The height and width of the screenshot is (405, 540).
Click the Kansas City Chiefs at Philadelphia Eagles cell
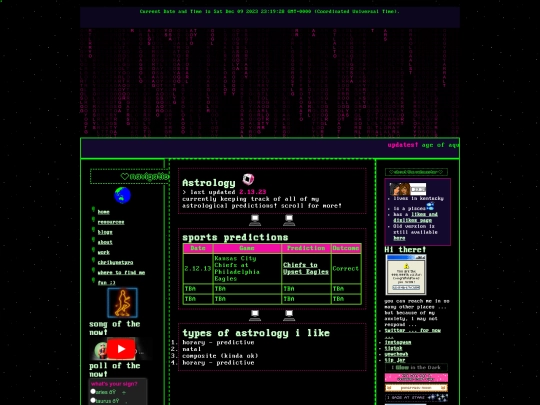point(247,268)
